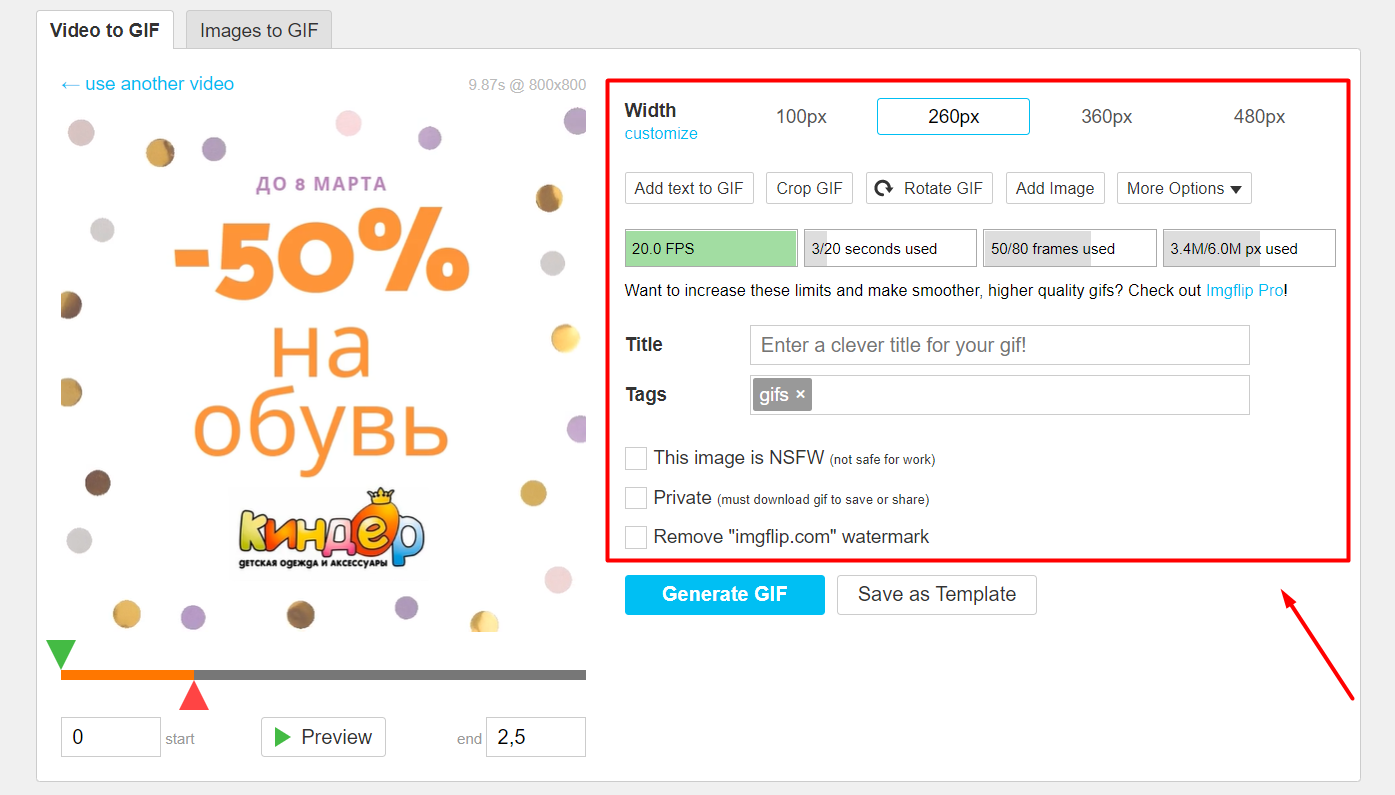Viewport: 1395px width, 795px height.
Task: Click the red end marker triangle
Action: tap(194, 696)
